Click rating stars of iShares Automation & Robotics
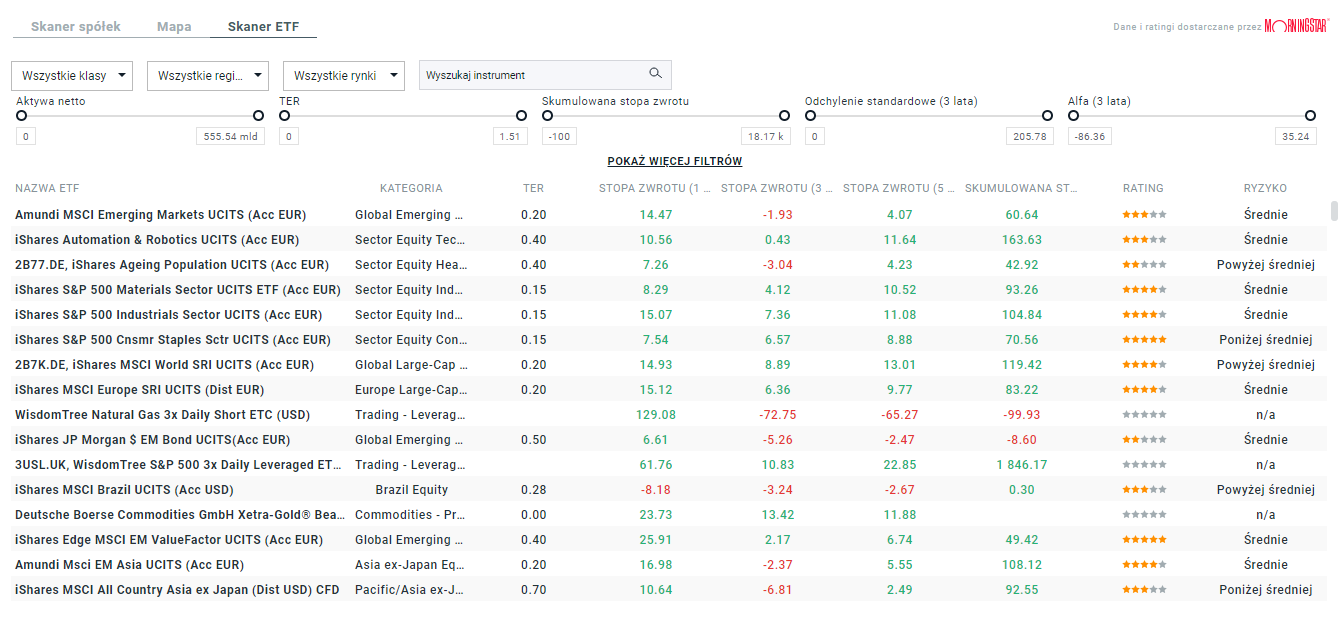The height and width of the screenshot is (626, 1342). 1143,238
